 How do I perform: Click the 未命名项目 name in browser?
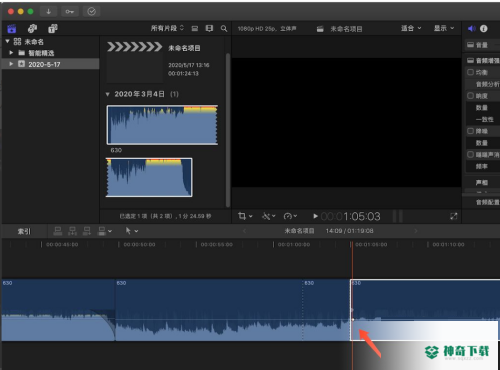184,48
